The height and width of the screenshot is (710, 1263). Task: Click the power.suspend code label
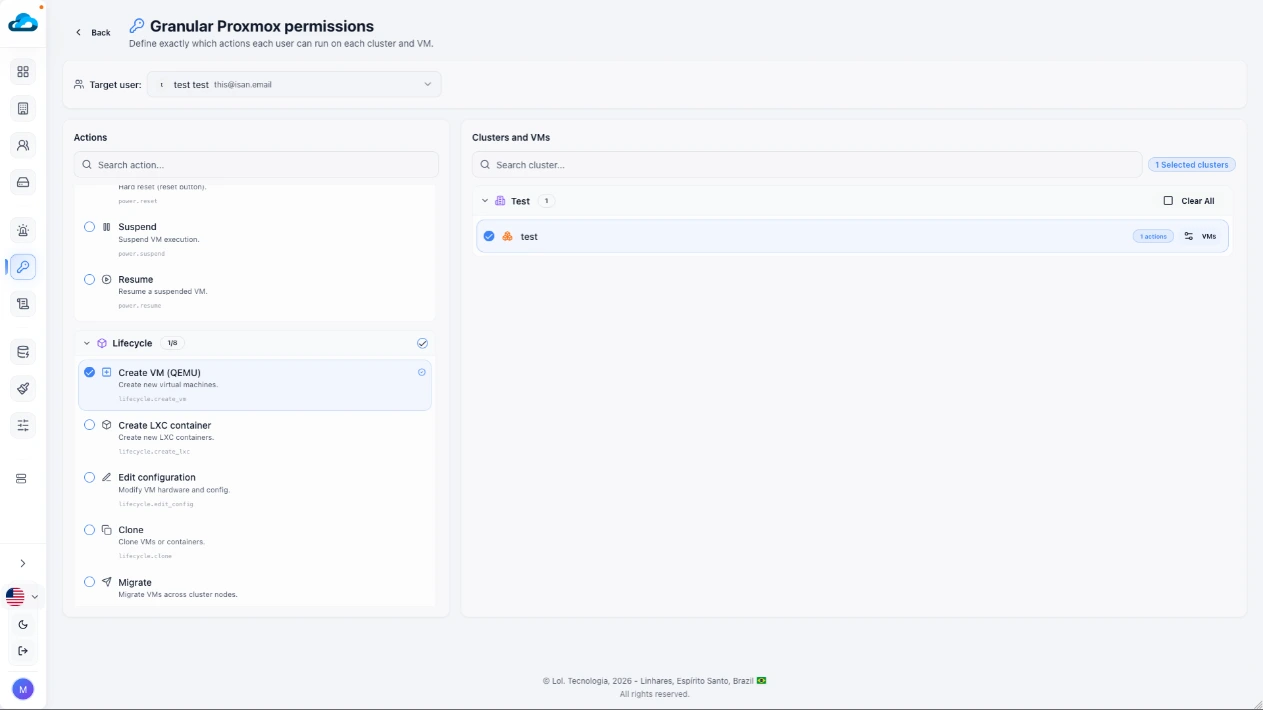pyautogui.click(x=142, y=253)
